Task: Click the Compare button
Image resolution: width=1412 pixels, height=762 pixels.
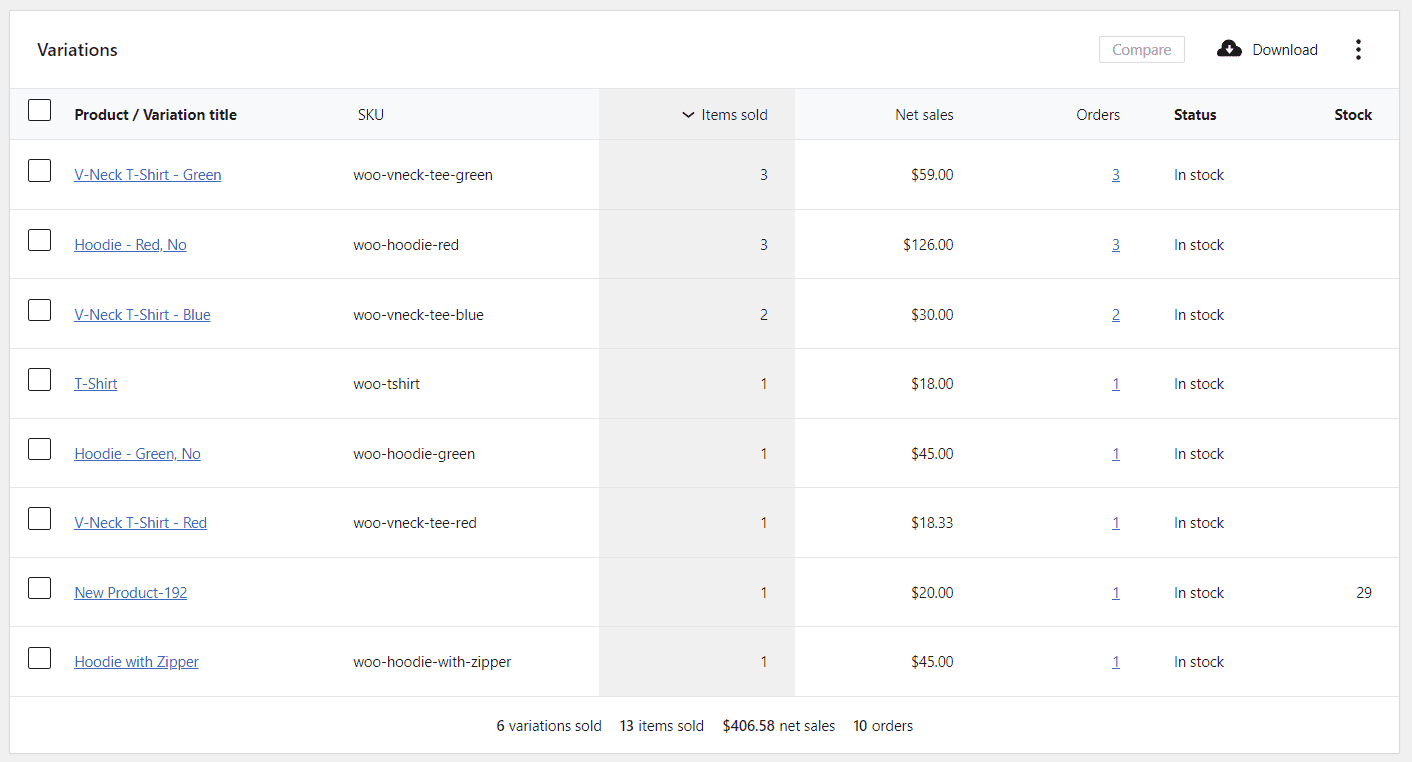Action: click(x=1141, y=49)
